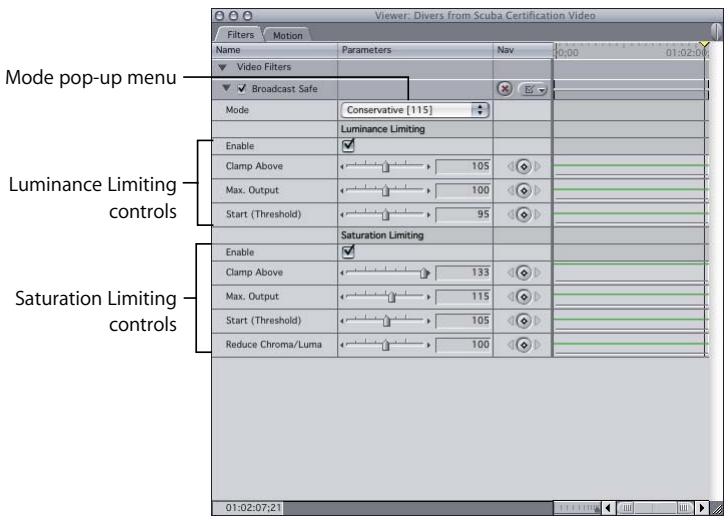Go to previous keyframe for saturation Clamp Above
The image size is (728, 520).
[x=511, y=273]
